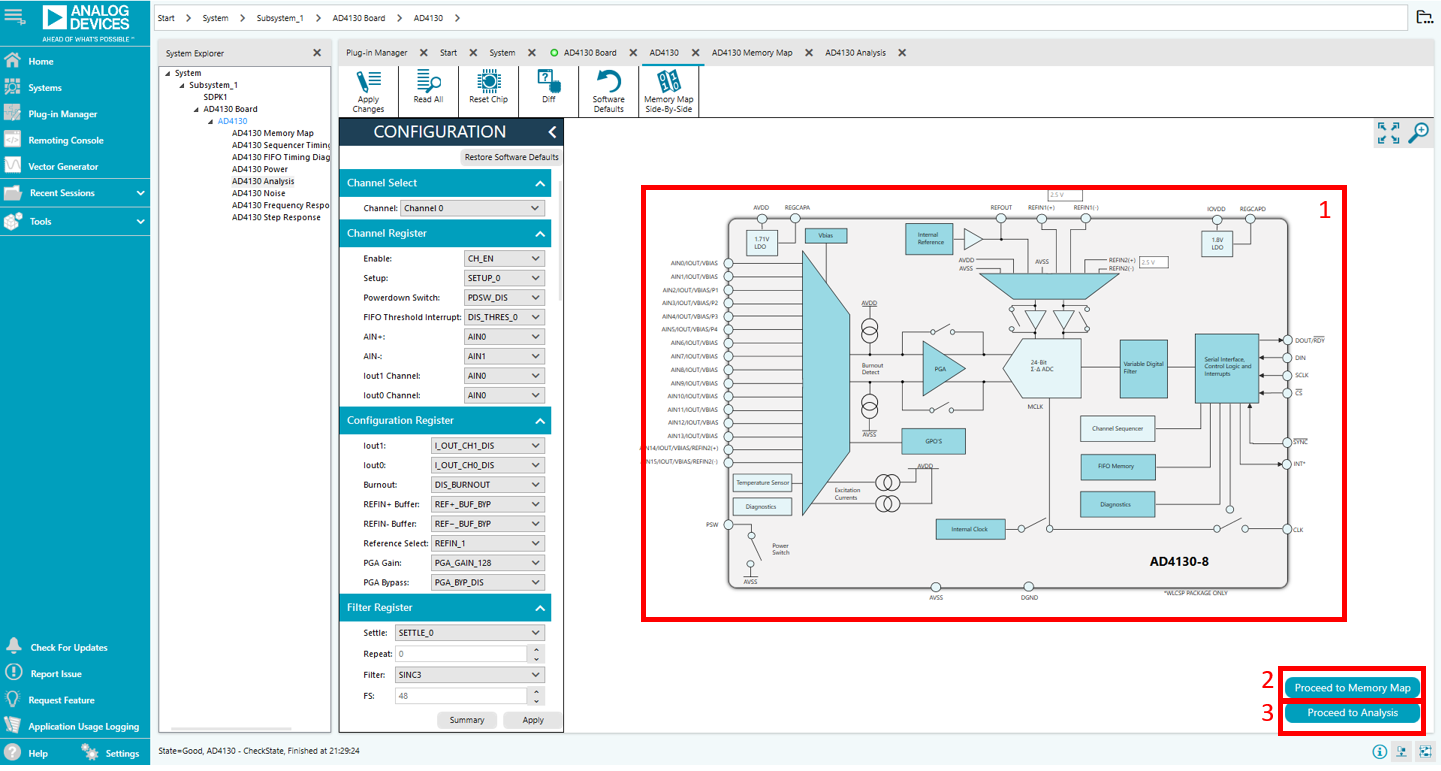Switch to the Start tab

click(449, 53)
